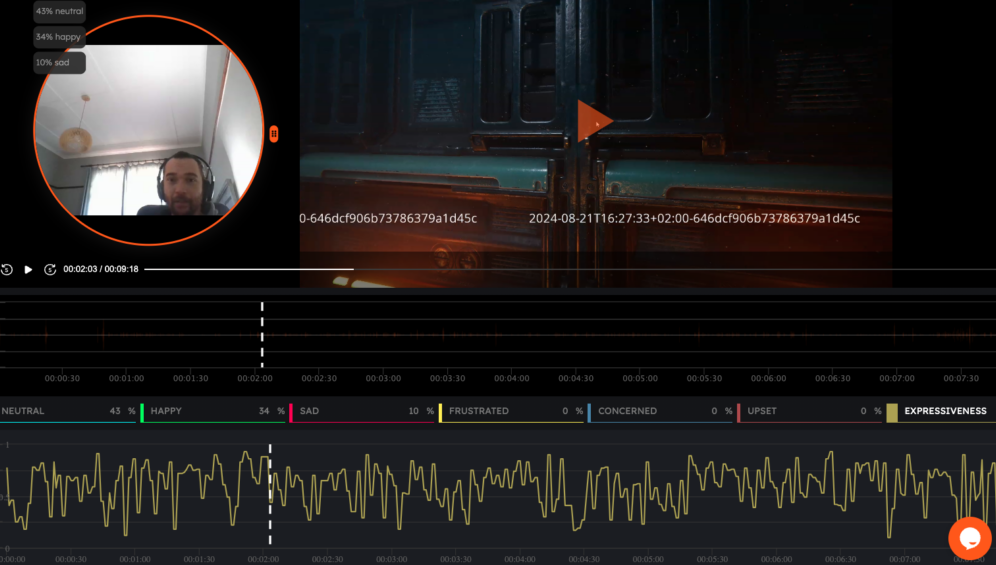Click 00:07:00 label on waveform timeline
The width and height of the screenshot is (996, 565).
[x=897, y=378]
